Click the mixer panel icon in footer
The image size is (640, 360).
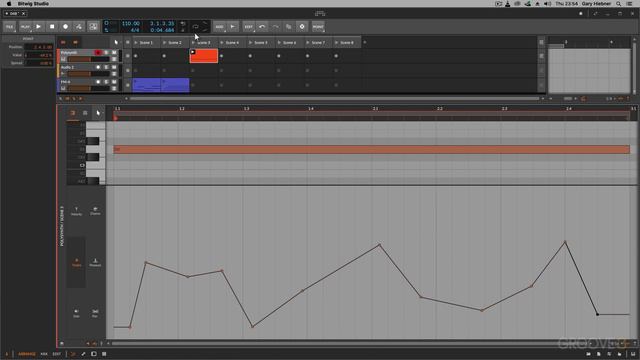pos(104,354)
